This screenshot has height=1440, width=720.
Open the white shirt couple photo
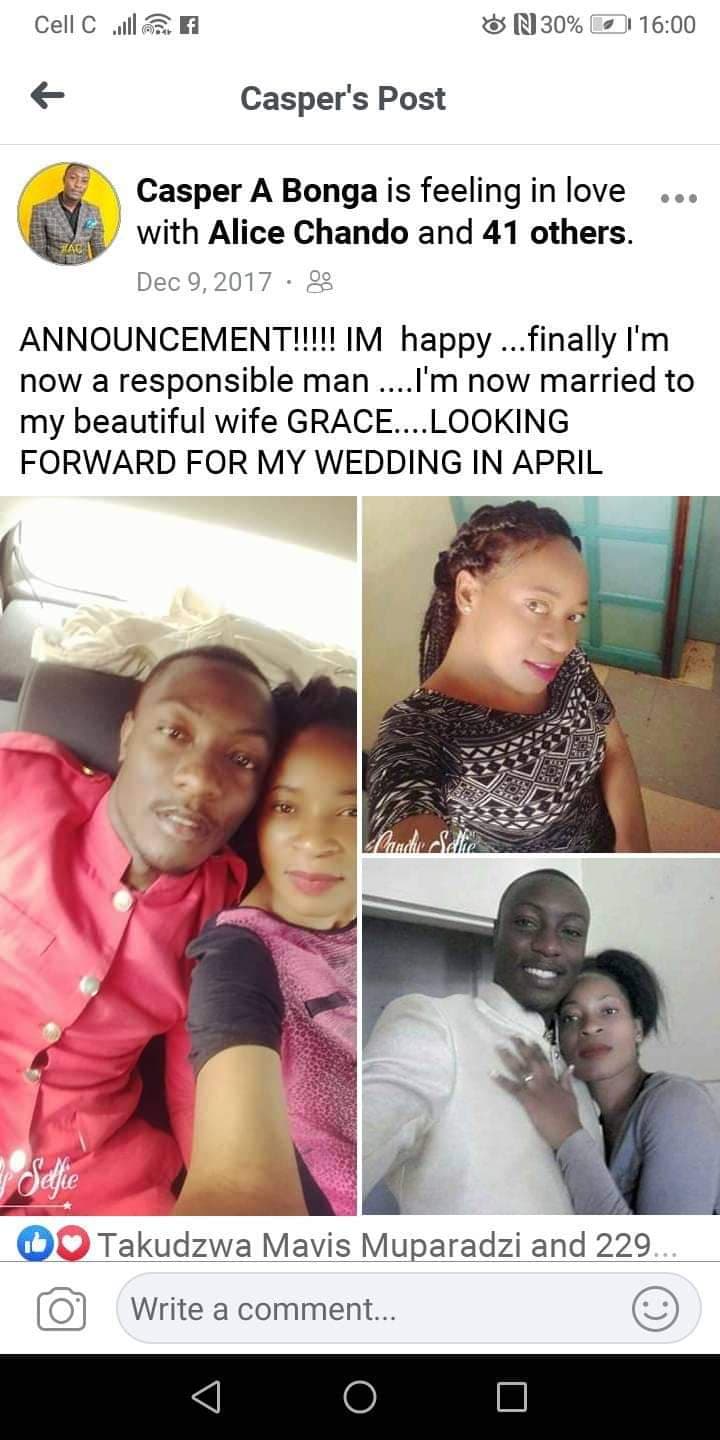541,1036
